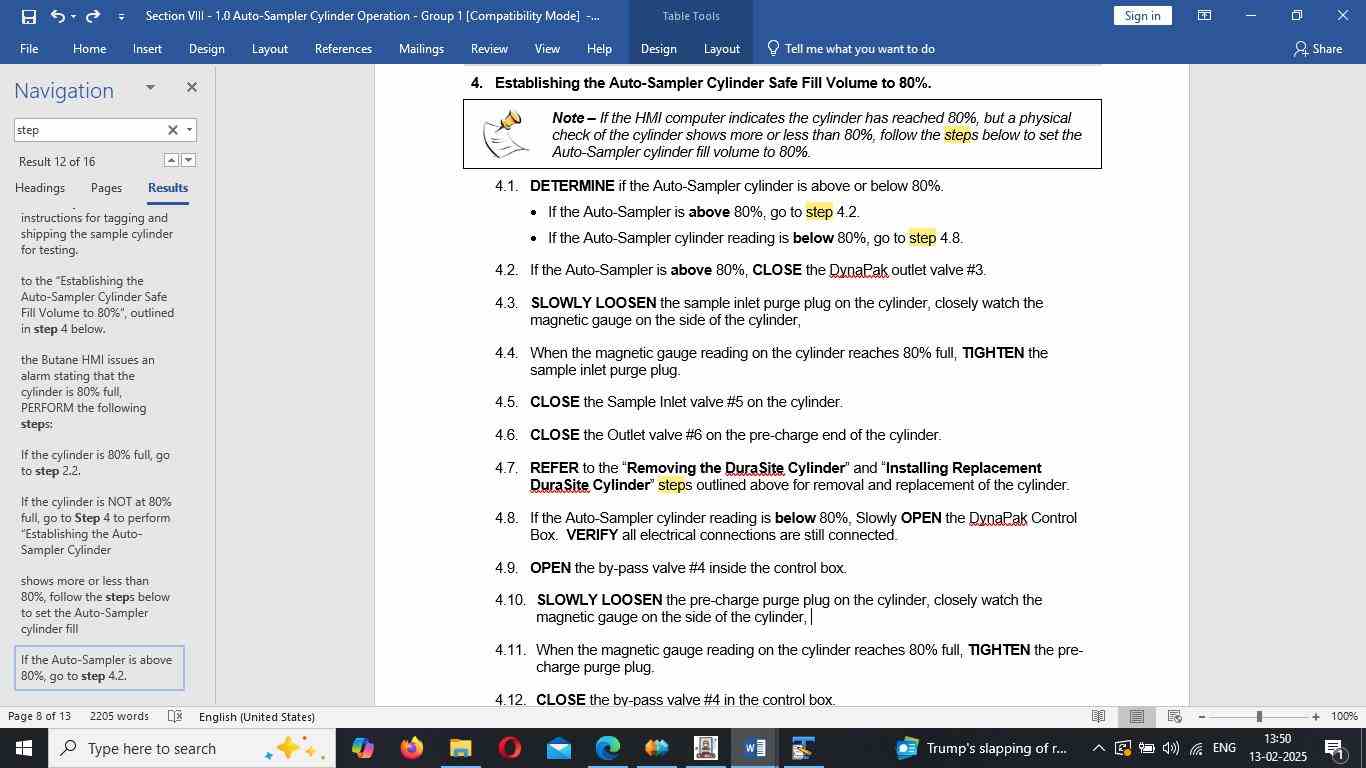Open the Mailings ribbon tab
Screen dimensions: 1366x768
421,48
